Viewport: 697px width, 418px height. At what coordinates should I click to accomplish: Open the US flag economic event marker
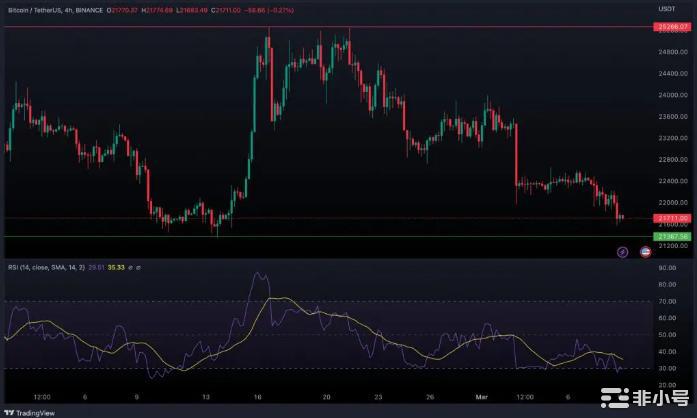tap(645, 252)
